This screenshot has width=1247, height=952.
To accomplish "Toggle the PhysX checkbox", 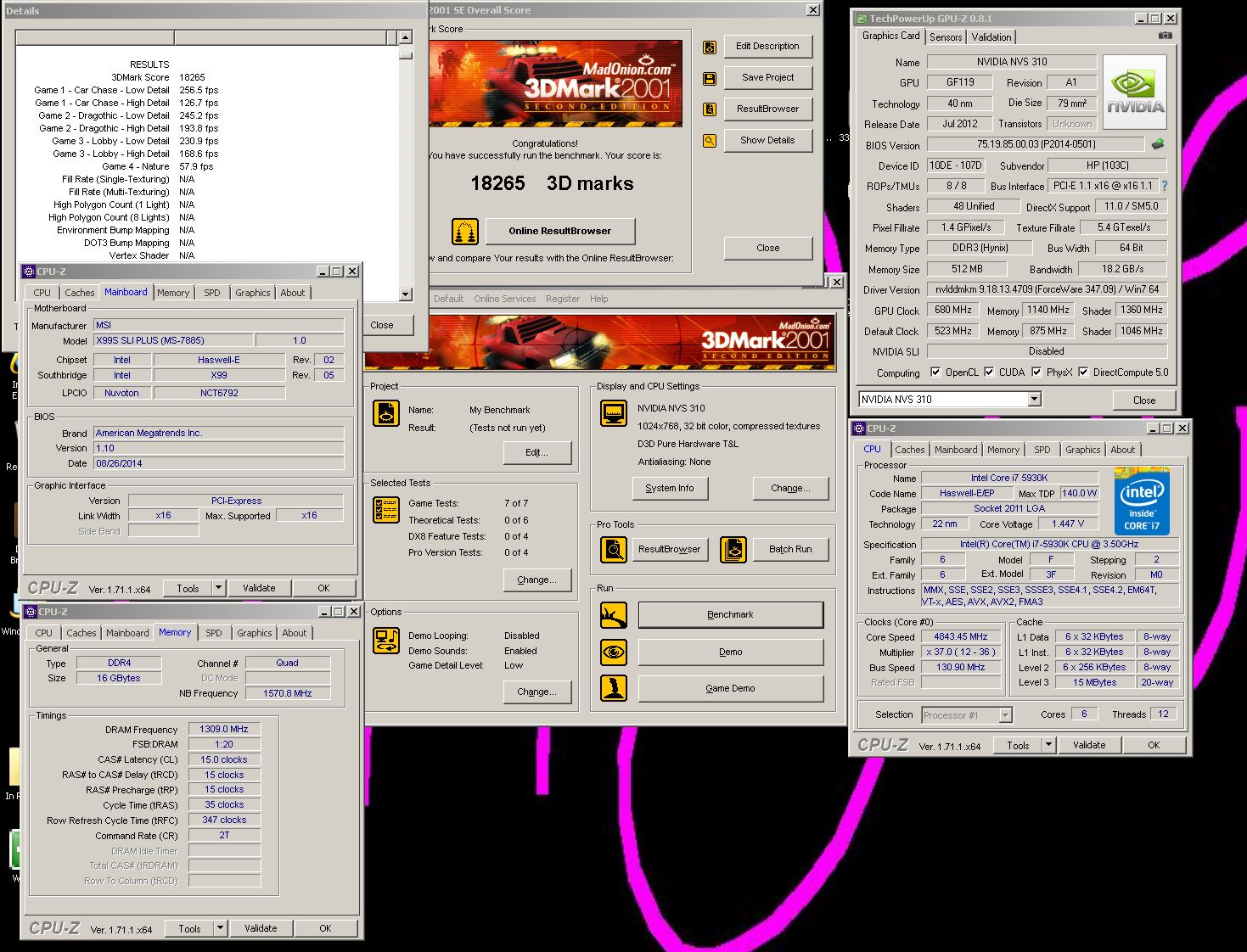I will click(1036, 372).
